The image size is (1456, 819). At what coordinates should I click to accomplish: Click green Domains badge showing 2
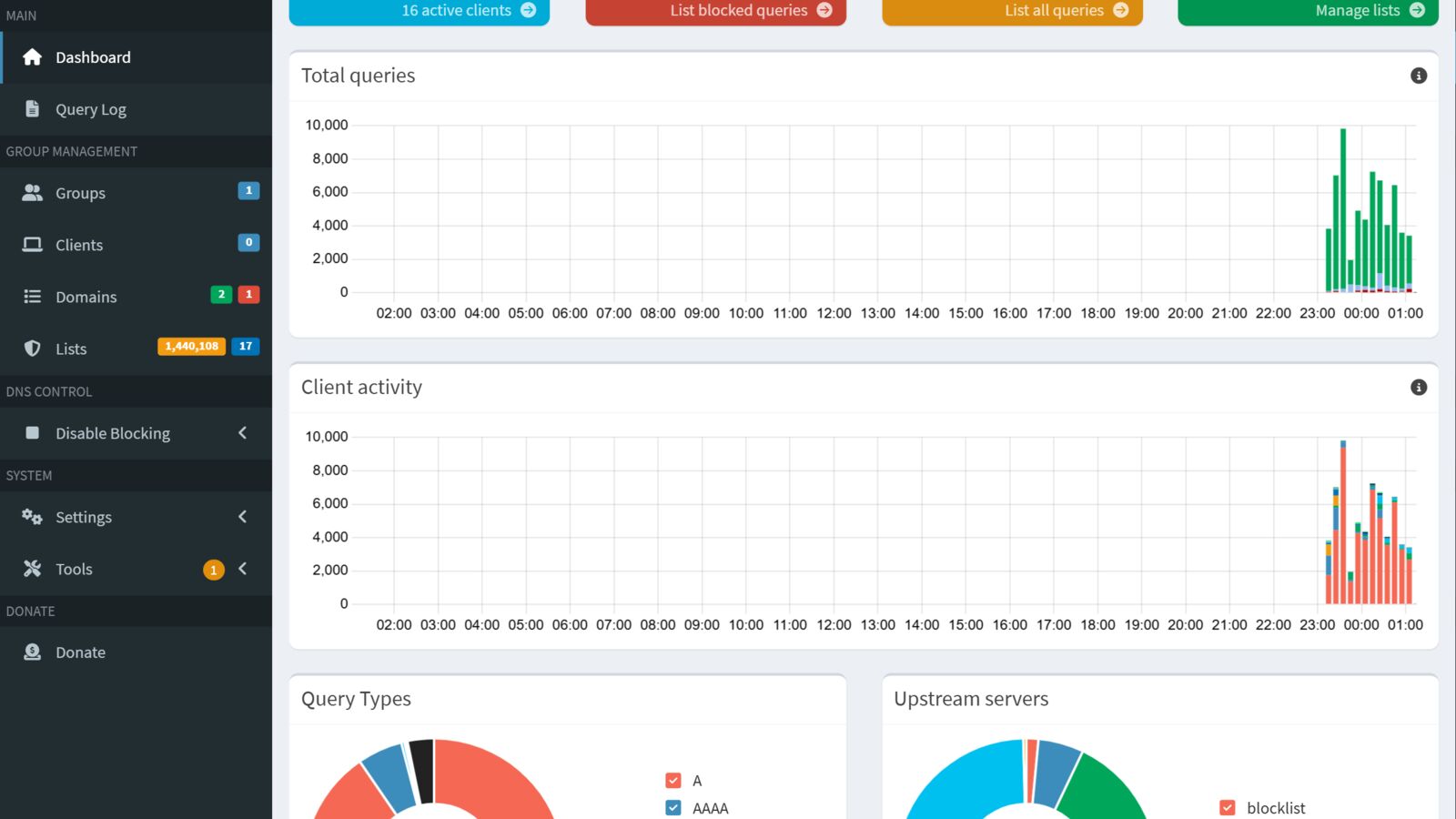221,295
